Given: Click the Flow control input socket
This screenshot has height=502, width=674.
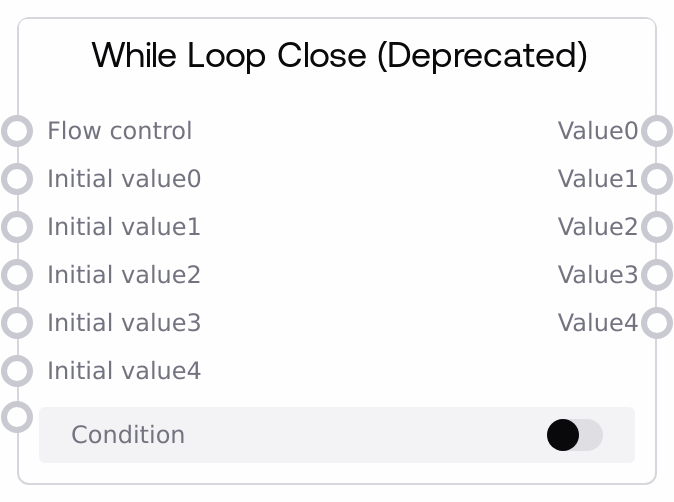Looking at the screenshot, I should [x=17, y=131].
